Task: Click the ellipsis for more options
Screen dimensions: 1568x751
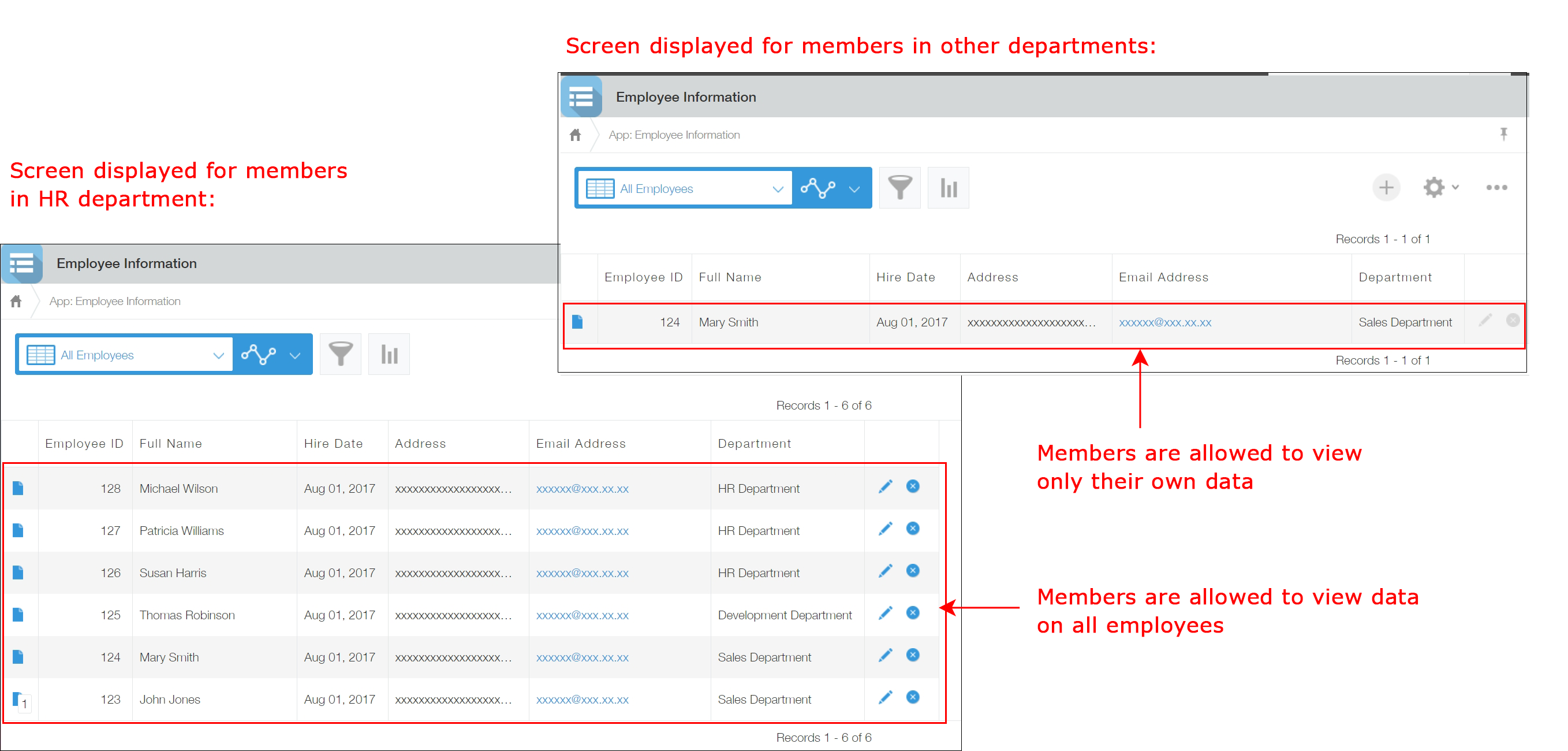Action: pos(1496,188)
